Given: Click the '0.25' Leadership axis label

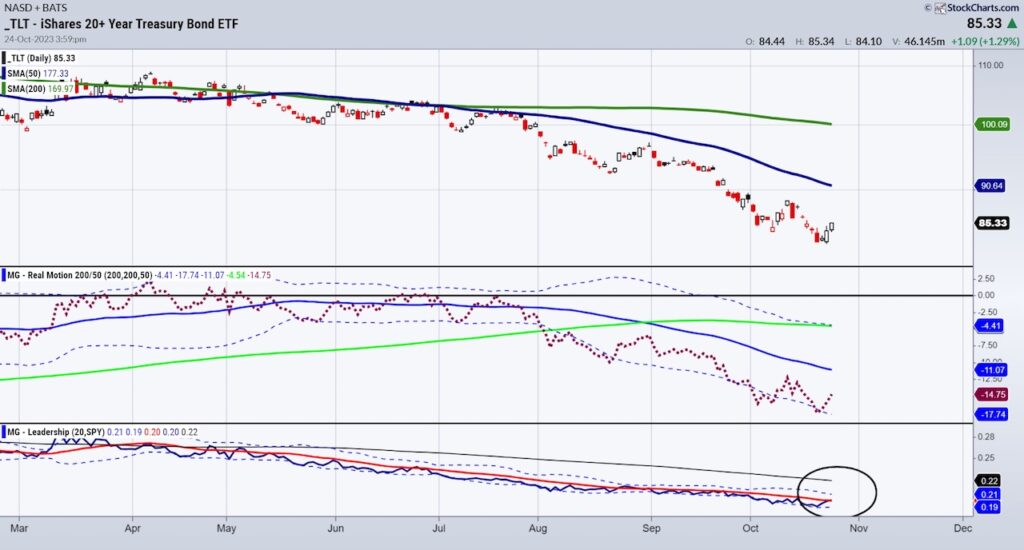Looking at the screenshot, I should pos(986,458).
